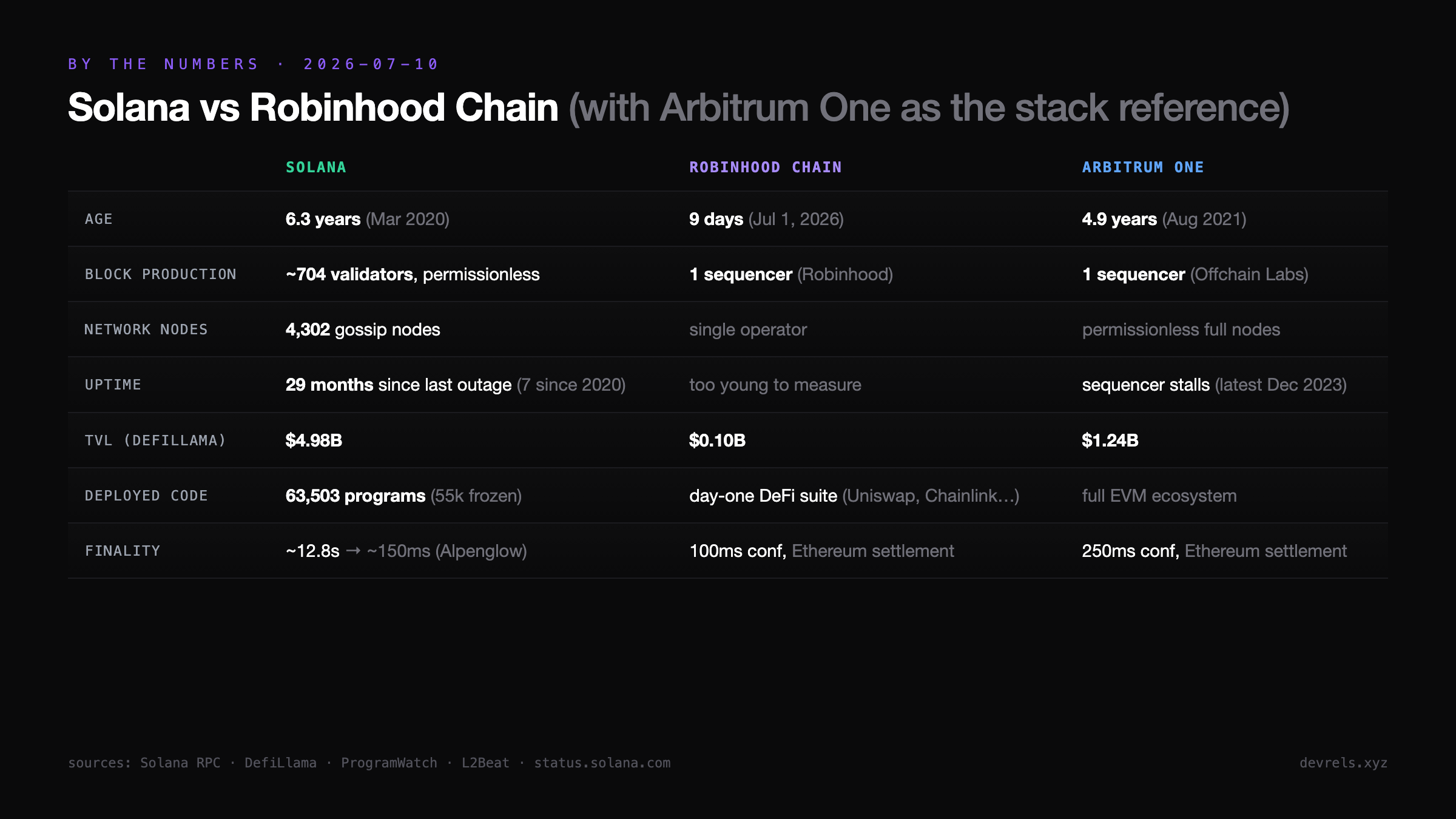Click the FINALITY row label

(123, 551)
